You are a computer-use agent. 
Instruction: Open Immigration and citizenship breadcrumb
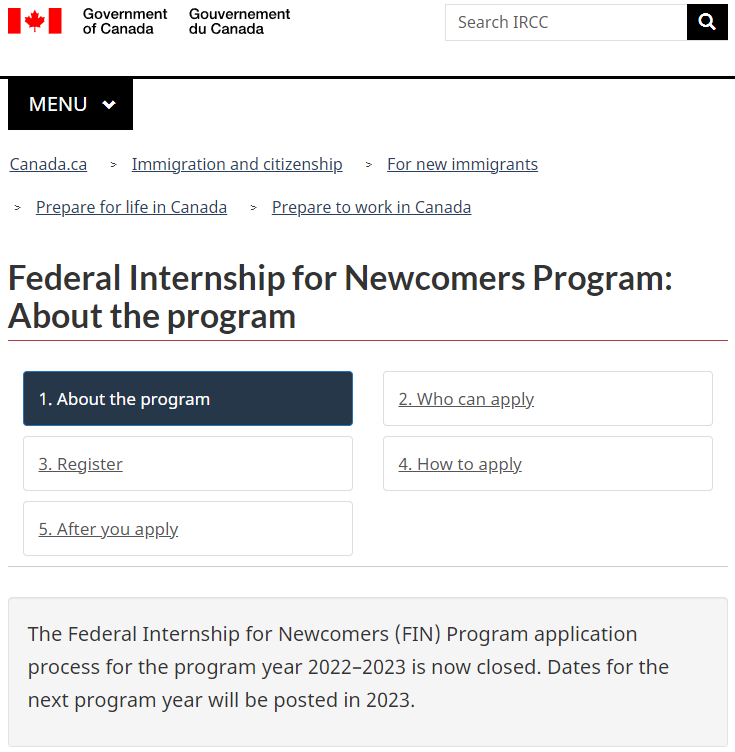click(237, 164)
